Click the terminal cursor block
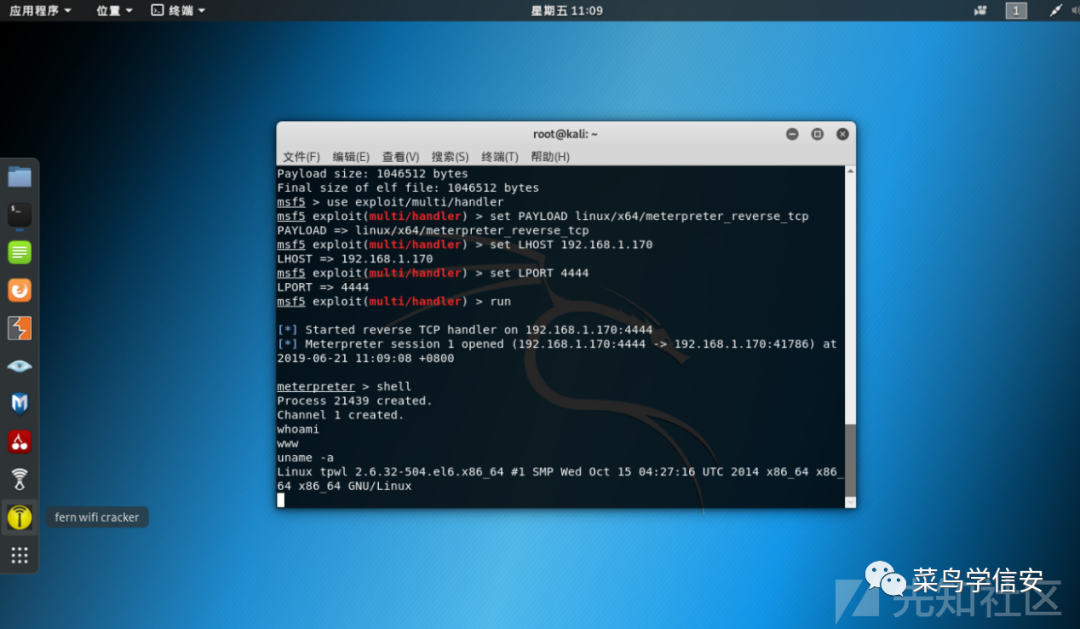This screenshot has height=629, width=1080. pyautogui.click(x=280, y=500)
